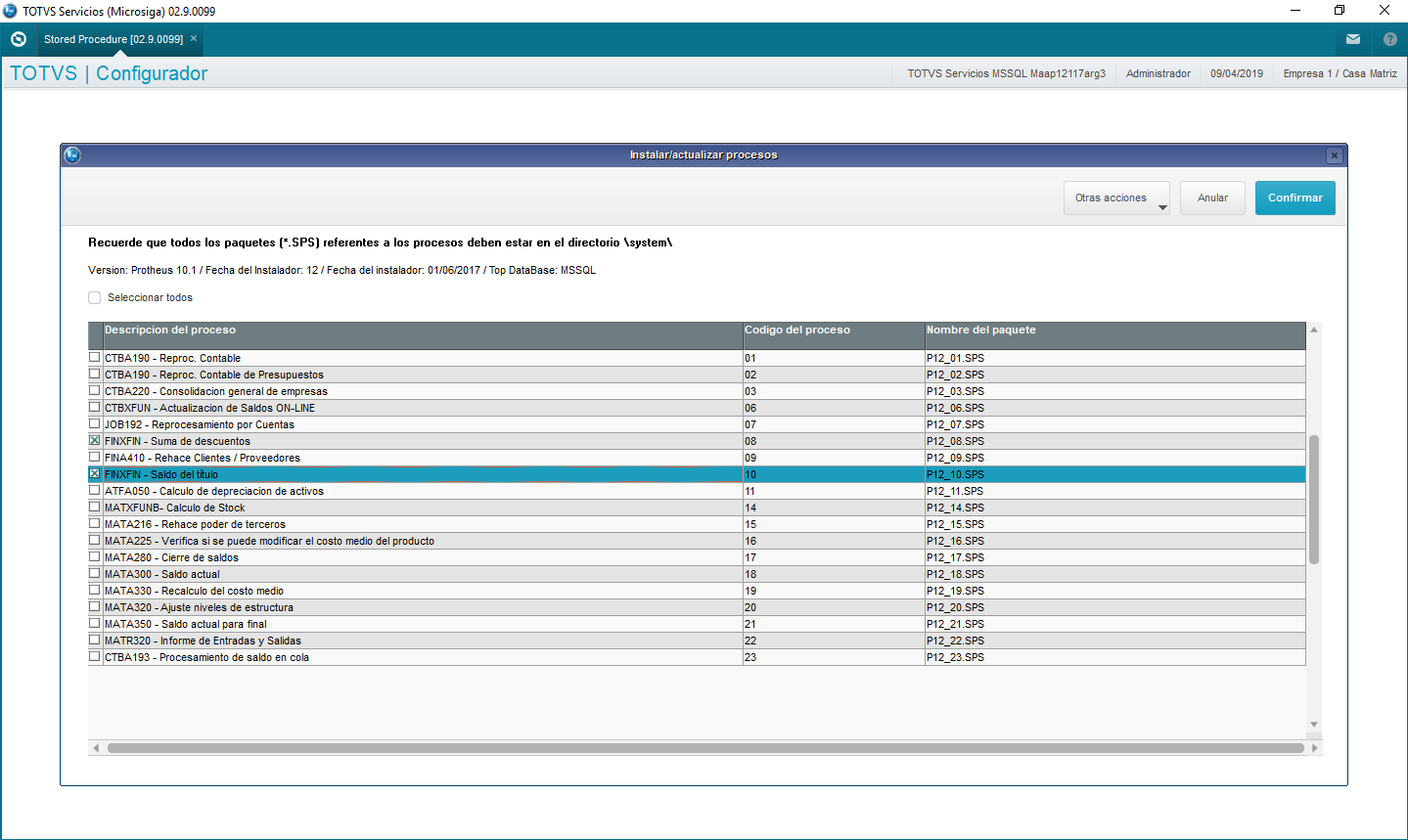
Task: Check MATA216 Rehace poder de terceros checkbox
Action: pyautogui.click(x=95, y=524)
